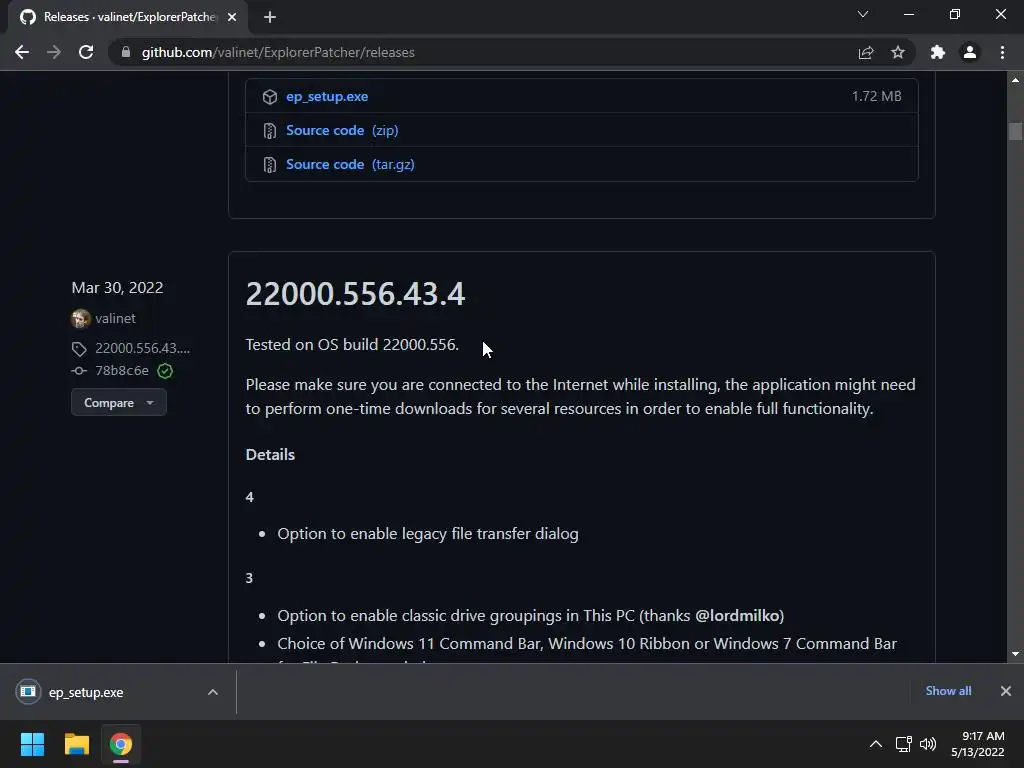Open downloaded ep_setup.exe from download bar
Screen dimensions: 1024x768
point(86,692)
